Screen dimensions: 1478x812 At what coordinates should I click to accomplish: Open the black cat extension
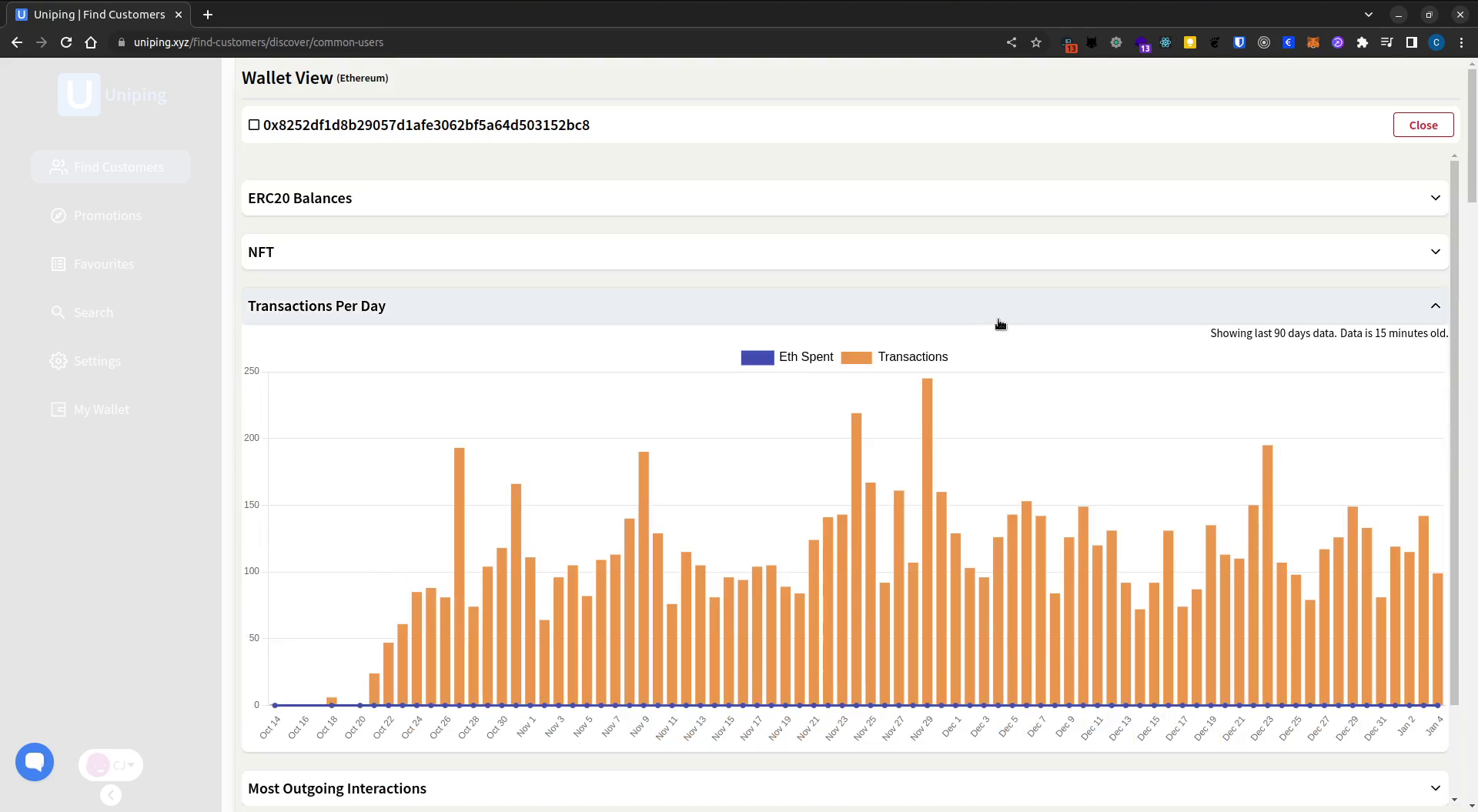pyautogui.click(x=1092, y=42)
